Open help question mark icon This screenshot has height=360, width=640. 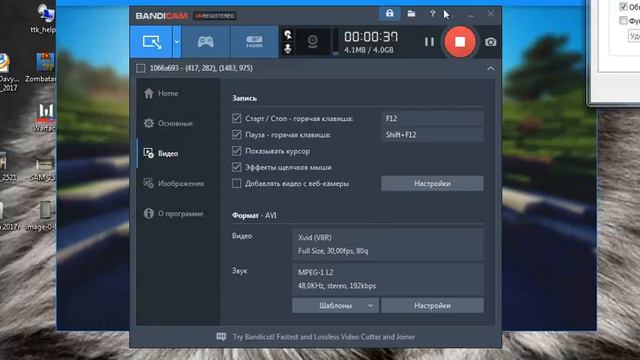pyautogui.click(x=432, y=14)
